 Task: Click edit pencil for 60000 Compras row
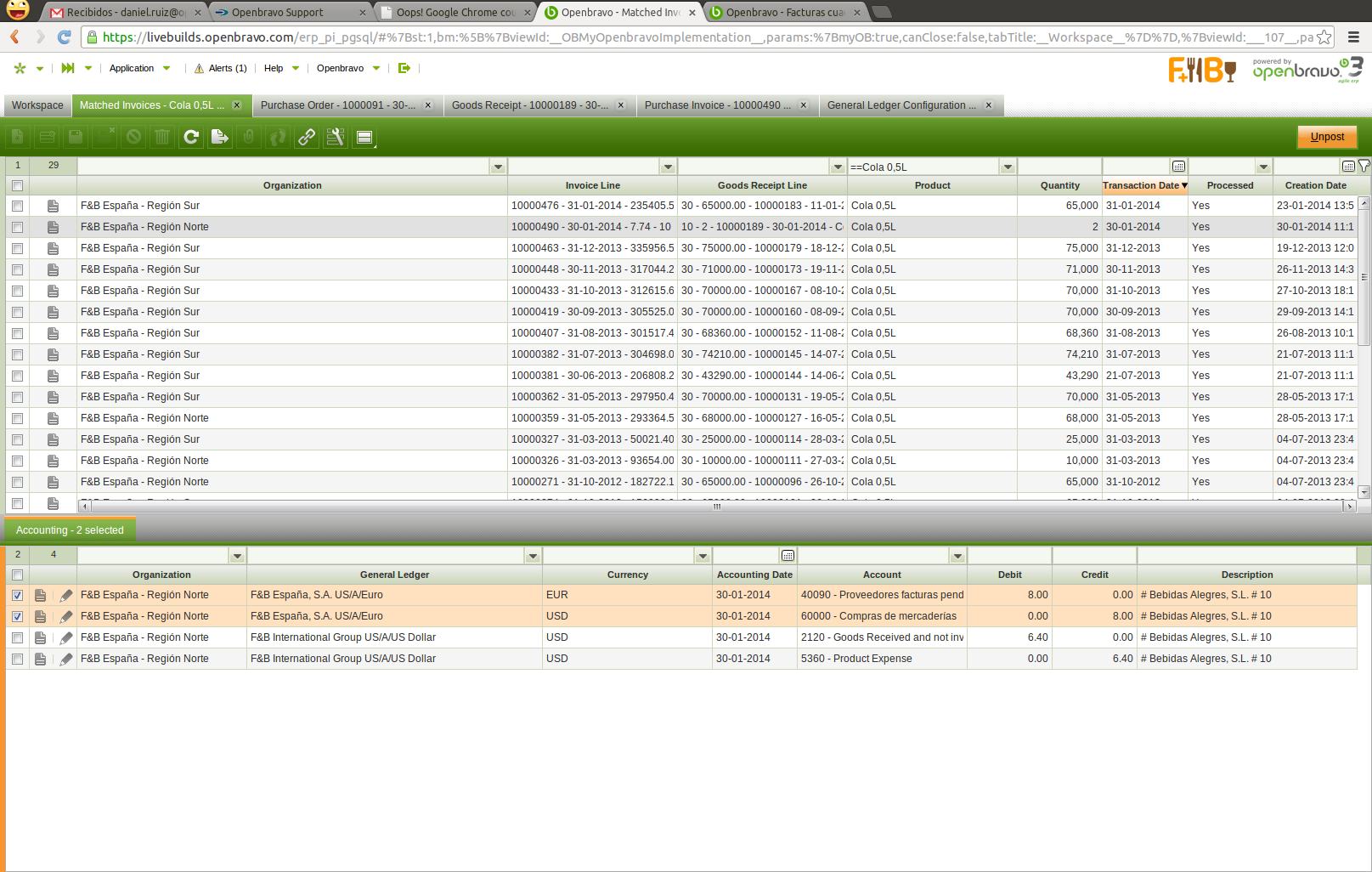pos(66,616)
